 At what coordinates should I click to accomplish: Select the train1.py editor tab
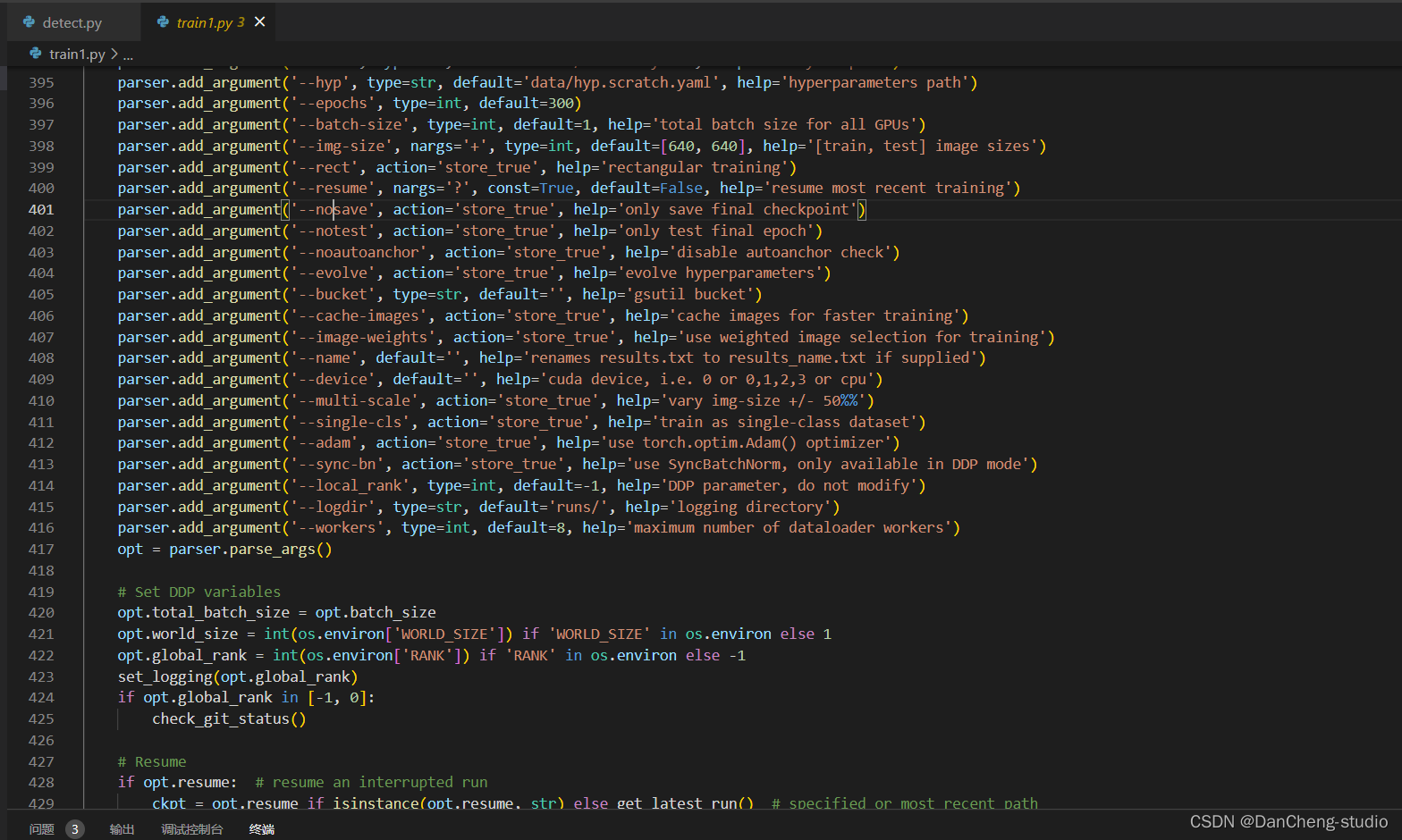pos(207,22)
